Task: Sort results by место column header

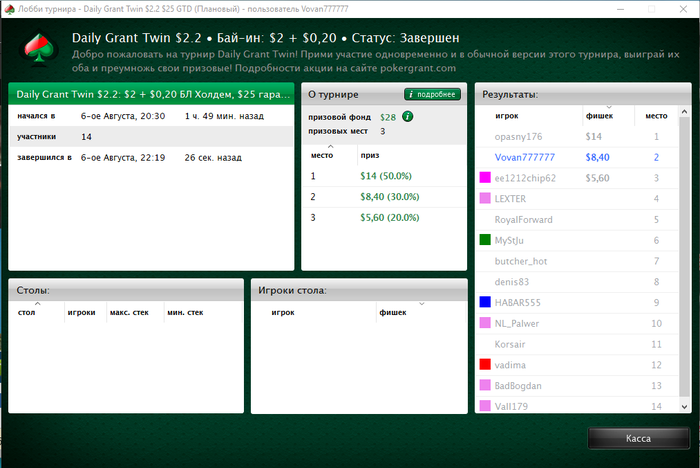Action: (x=656, y=116)
